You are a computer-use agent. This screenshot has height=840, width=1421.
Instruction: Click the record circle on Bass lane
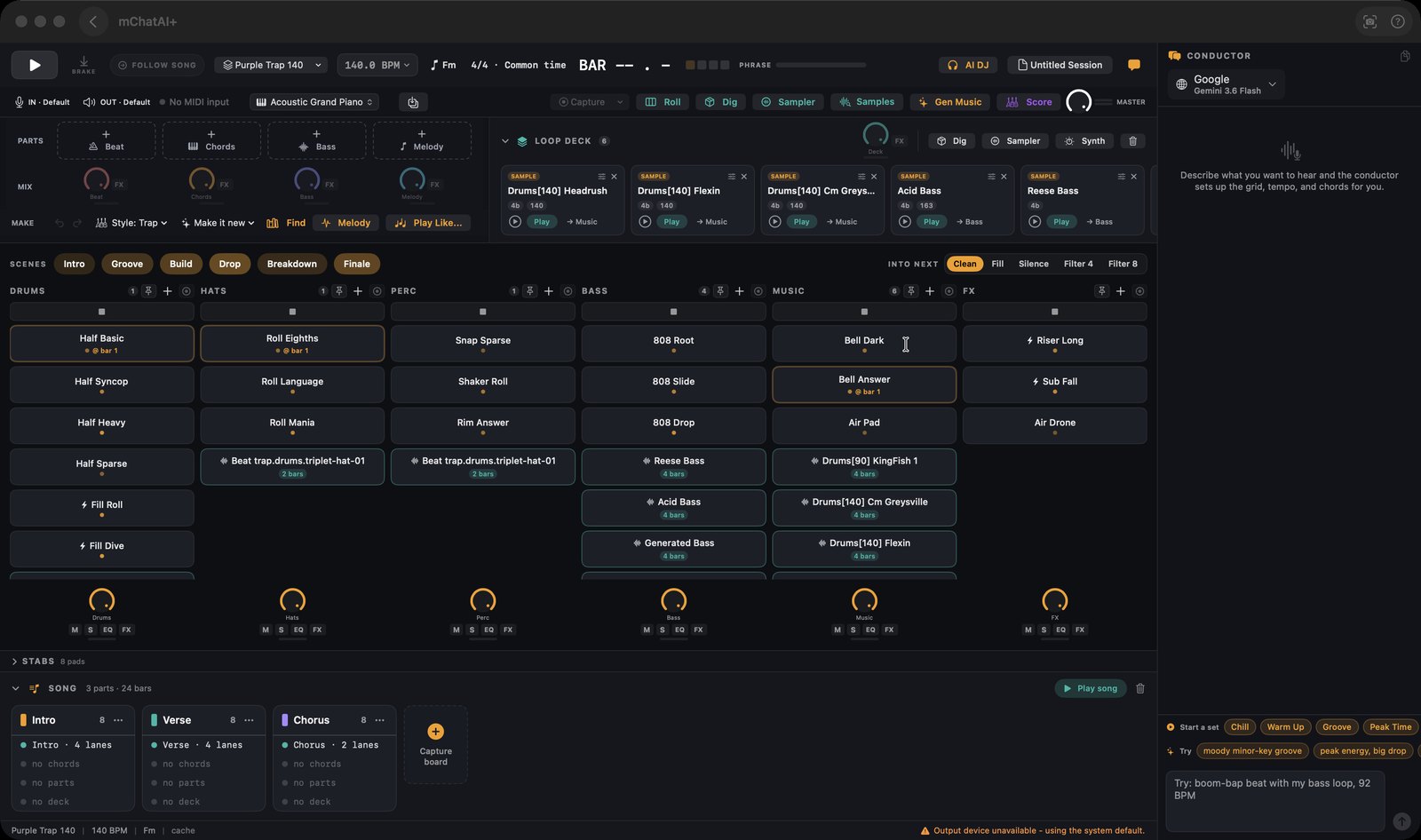(x=758, y=291)
